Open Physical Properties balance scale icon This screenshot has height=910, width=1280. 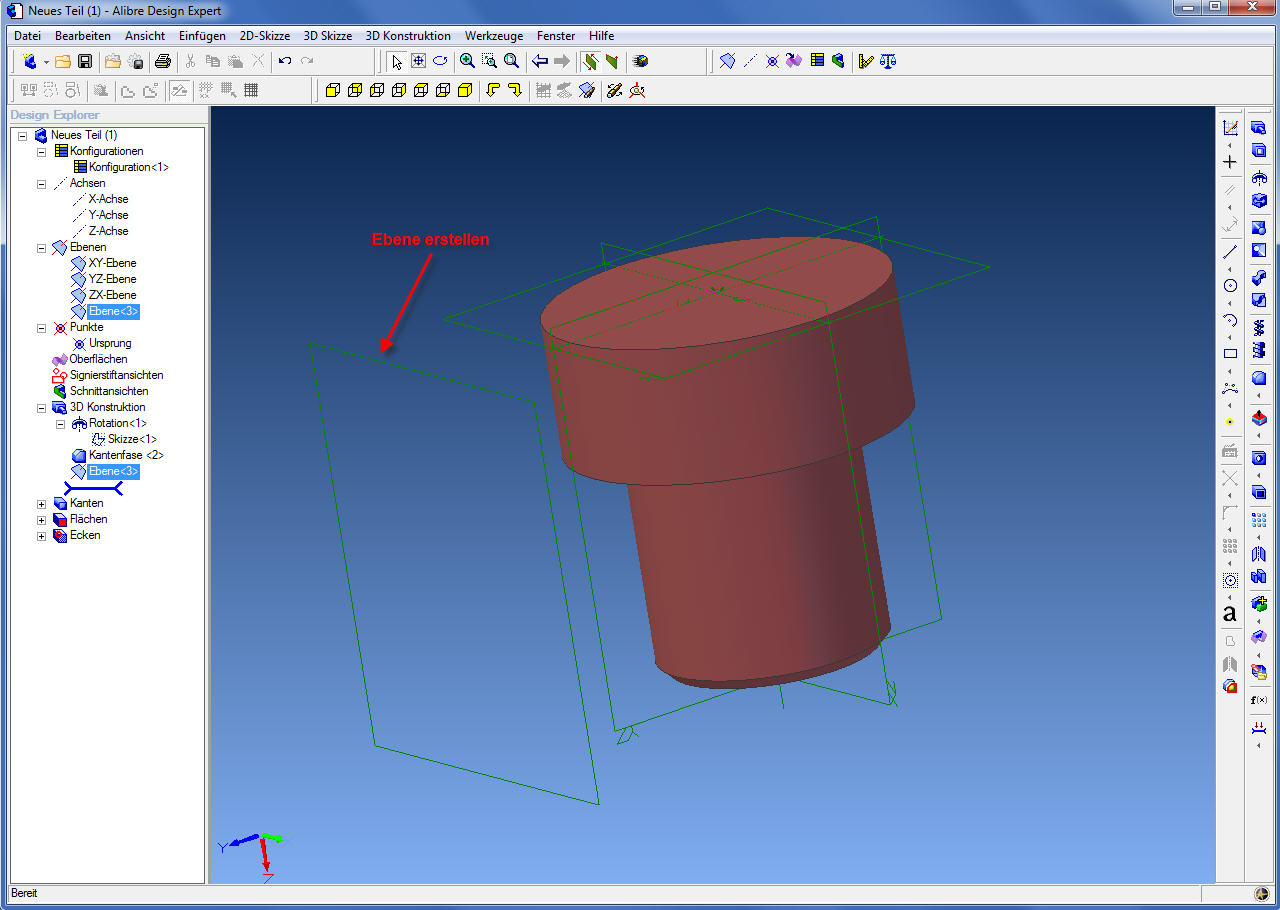pos(888,61)
